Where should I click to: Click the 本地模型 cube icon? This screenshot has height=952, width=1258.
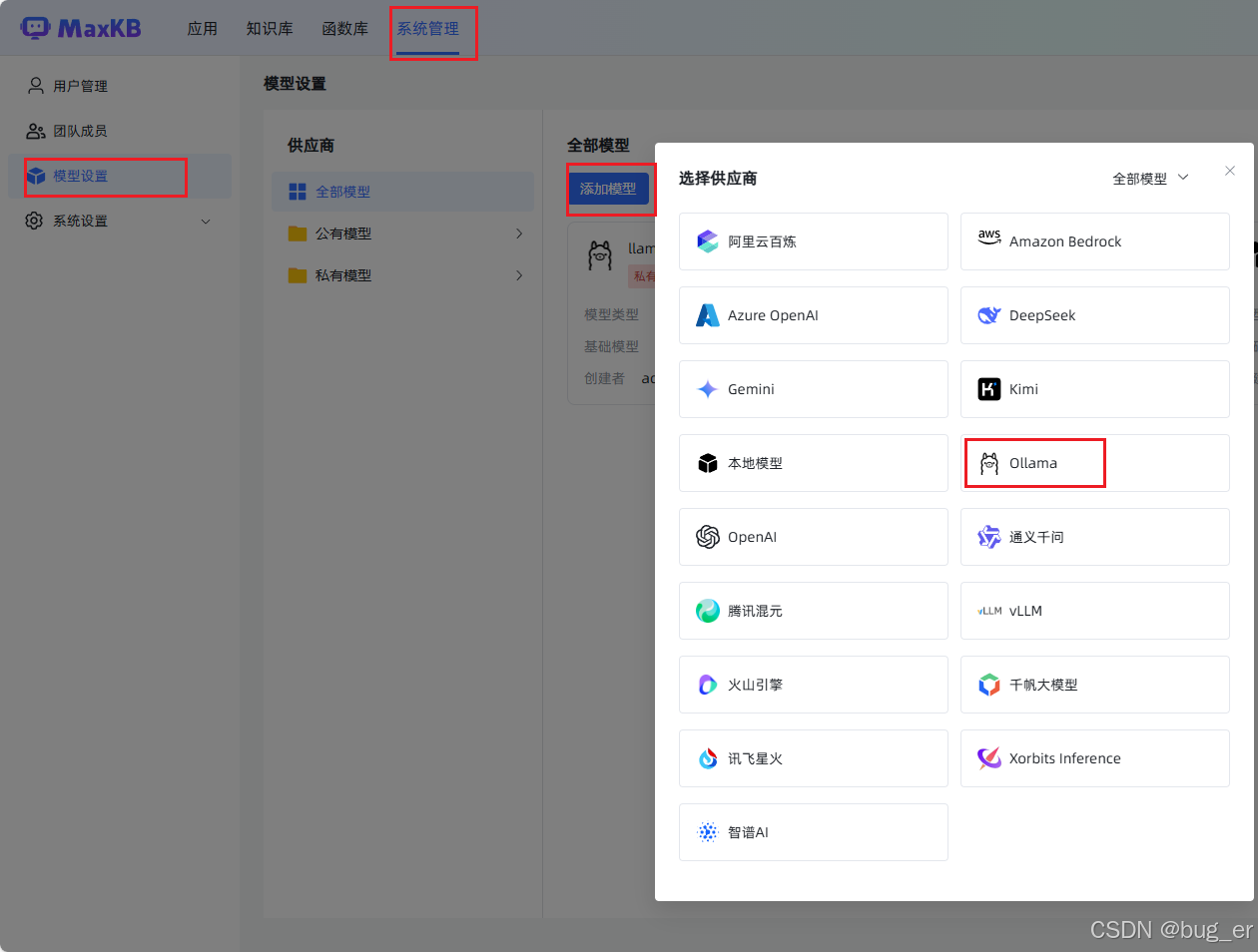click(708, 463)
